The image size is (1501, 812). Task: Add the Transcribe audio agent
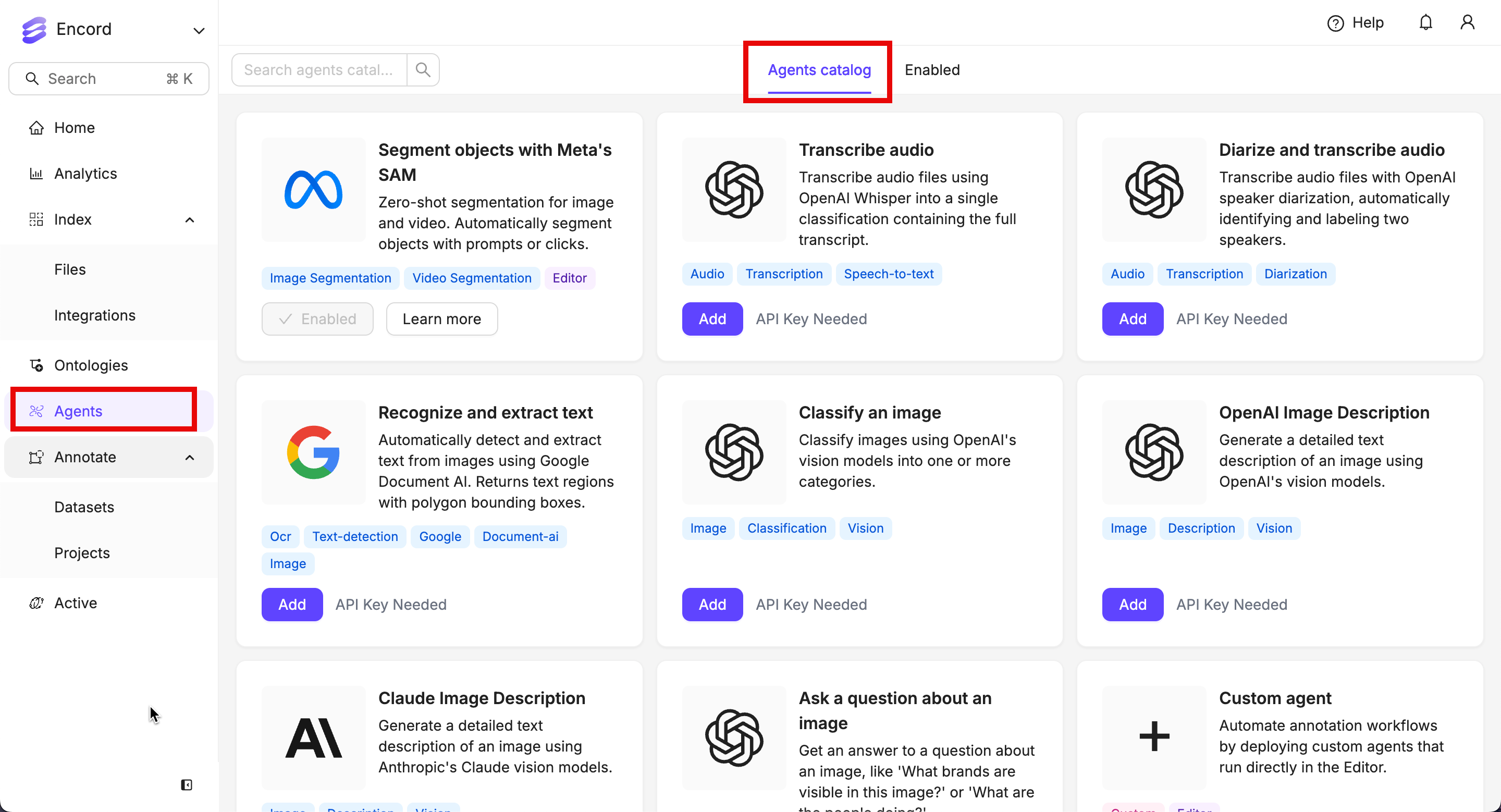point(712,318)
